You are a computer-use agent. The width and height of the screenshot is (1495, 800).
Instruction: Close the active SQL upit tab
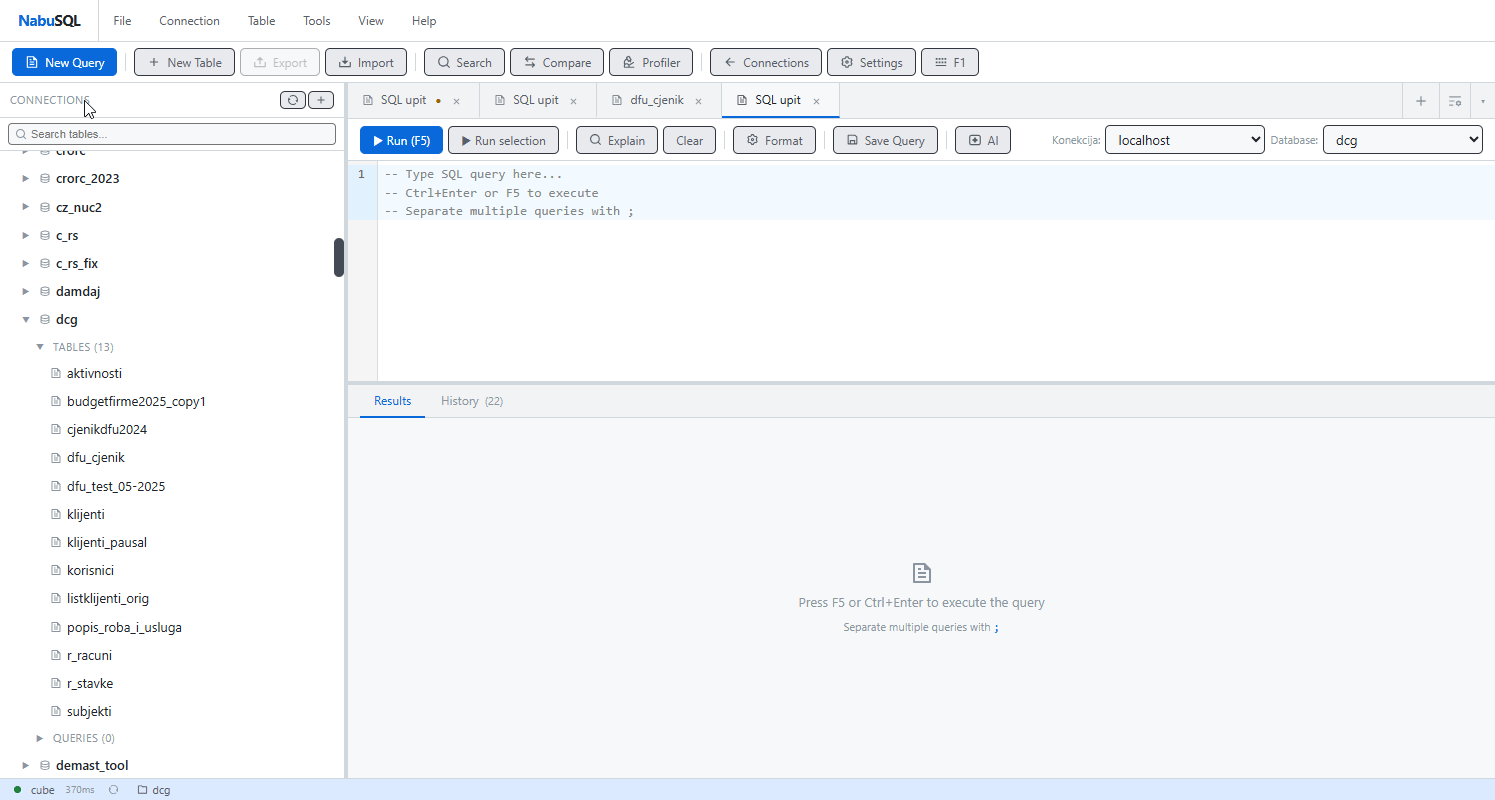(x=816, y=101)
